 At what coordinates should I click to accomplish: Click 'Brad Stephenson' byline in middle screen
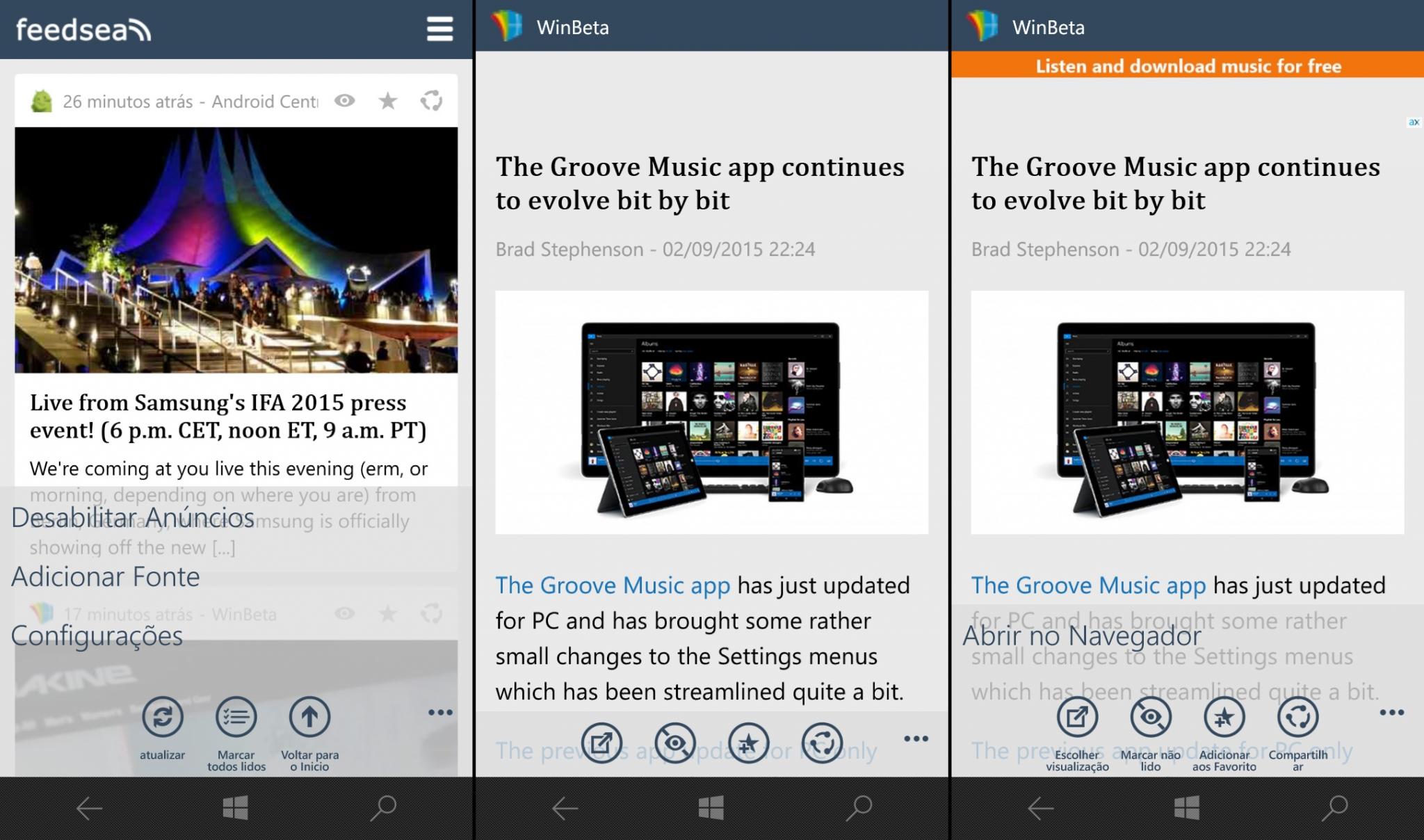click(x=569, y=249)
